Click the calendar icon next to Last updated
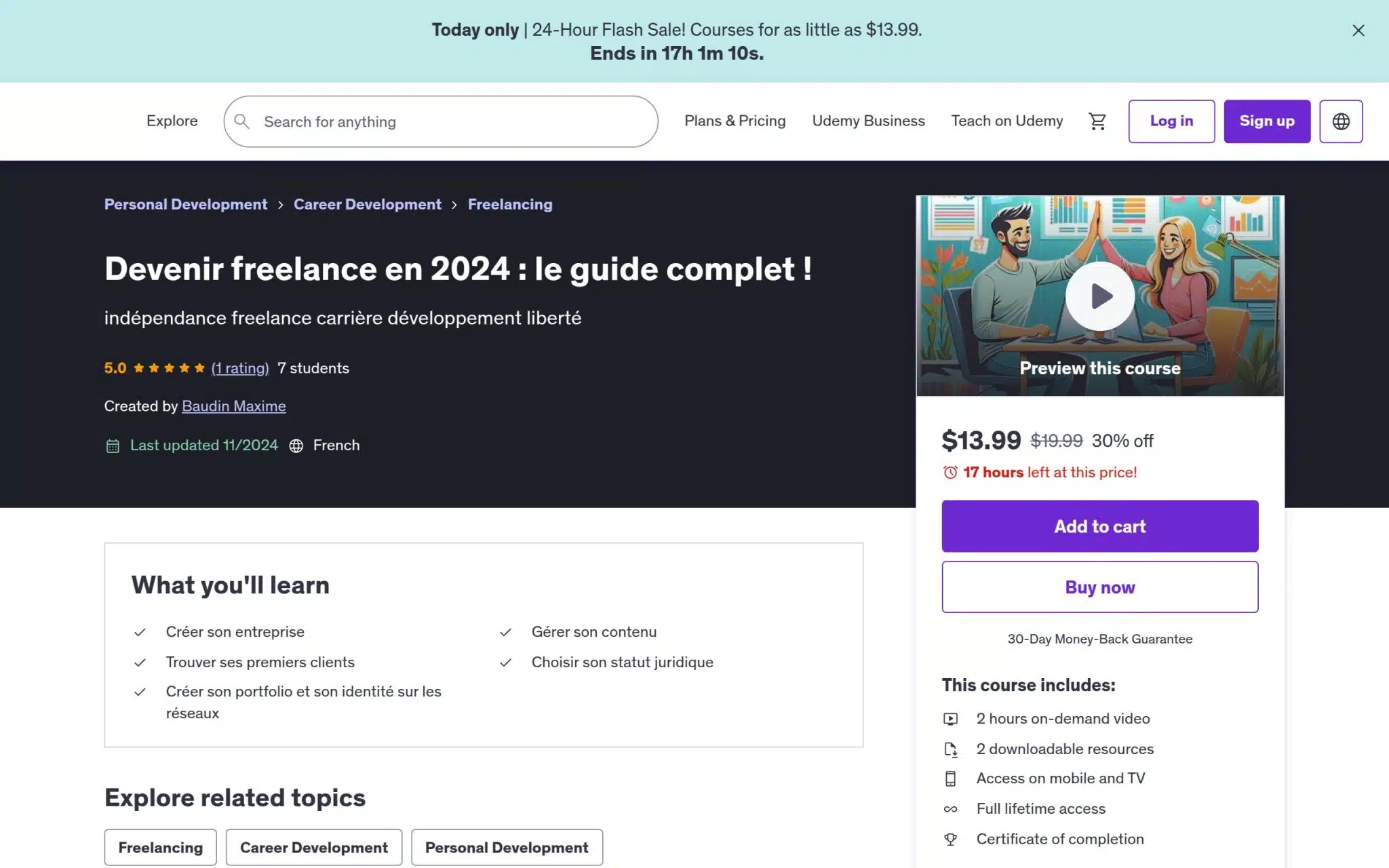Image resolution: width=1389 pixels, height=868 pixels. click(x=113, y=446)
